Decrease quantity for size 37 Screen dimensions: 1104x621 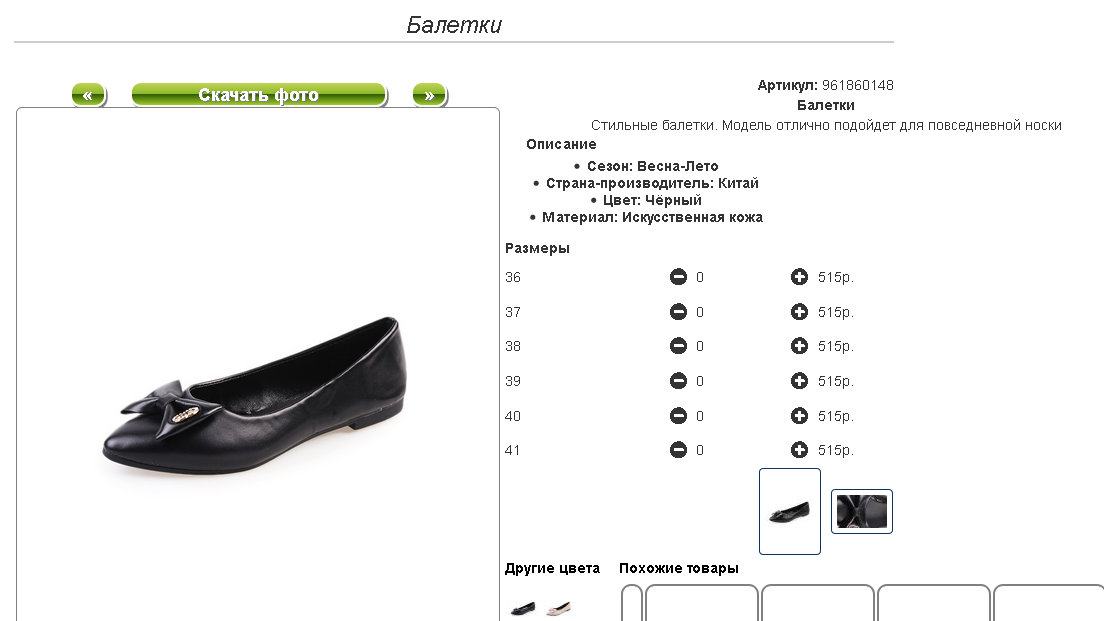coord(678,312)
